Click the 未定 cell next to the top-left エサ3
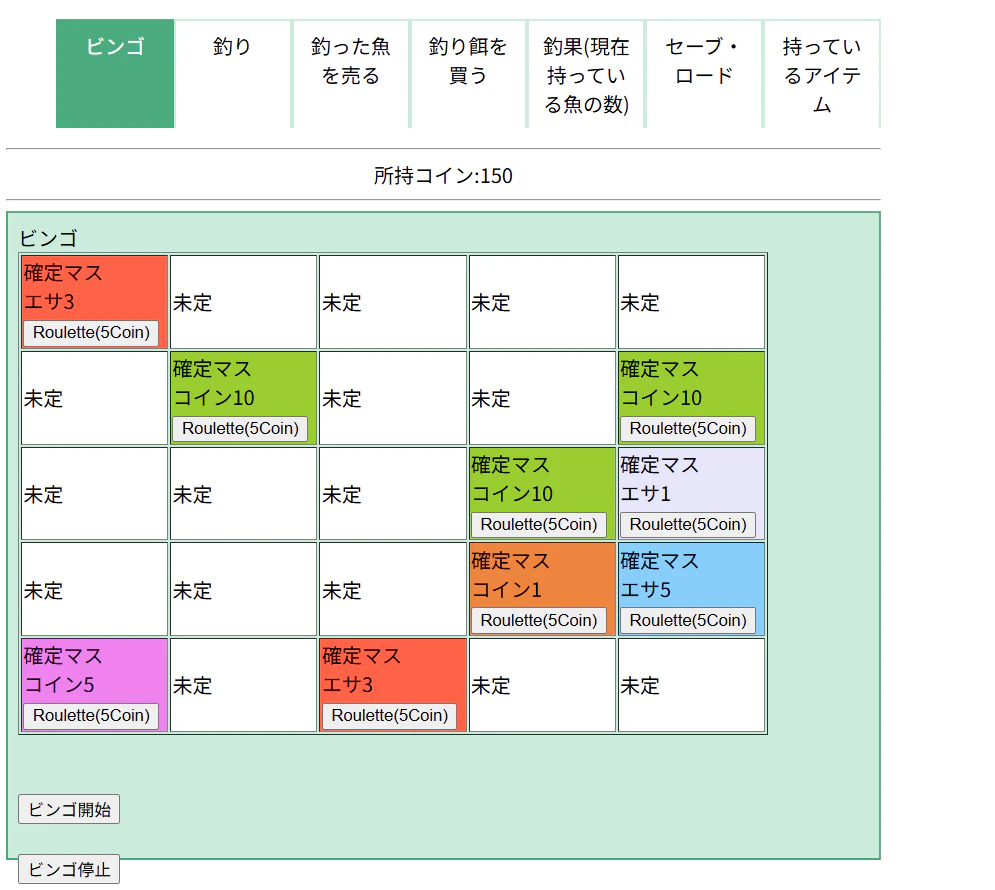The height and width of the screenshot is (890, 995). tap(242, 301)
